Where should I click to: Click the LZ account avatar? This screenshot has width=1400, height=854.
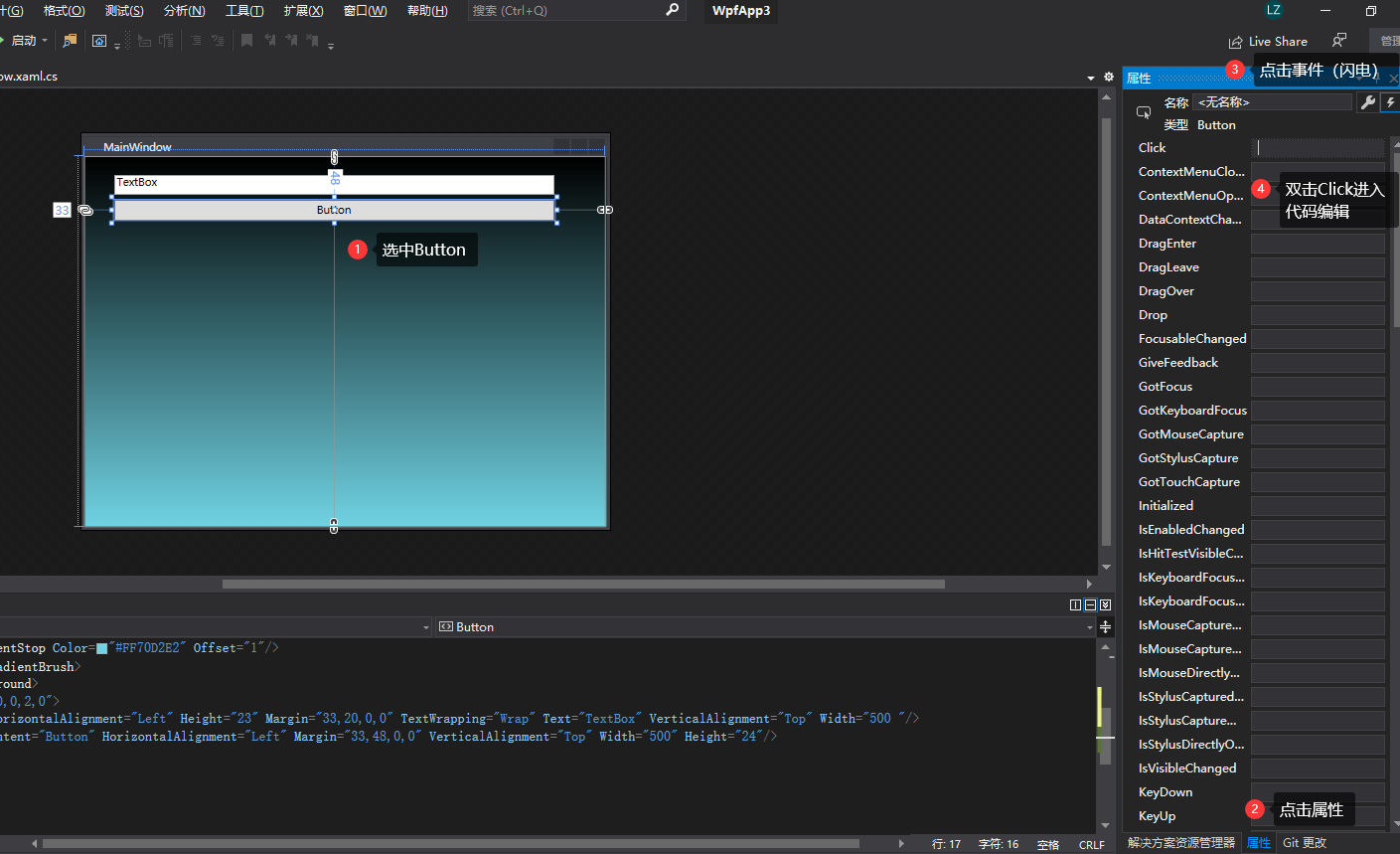click(x=1274, y=10)
